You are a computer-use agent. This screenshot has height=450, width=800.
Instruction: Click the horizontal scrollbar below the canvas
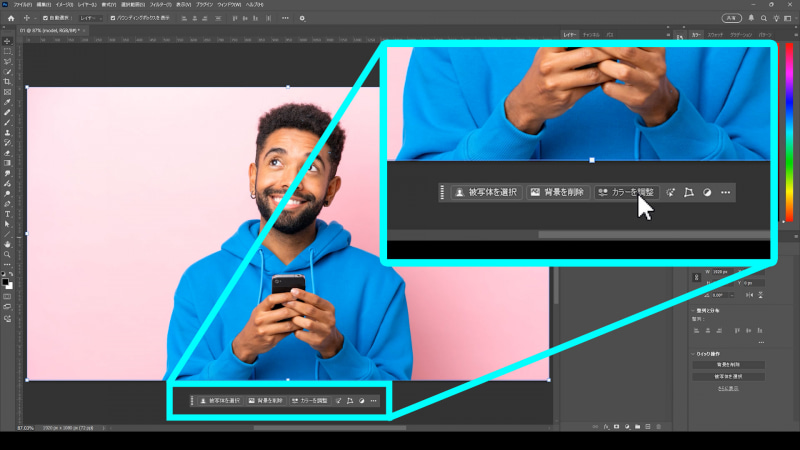[x=330, y=428]
